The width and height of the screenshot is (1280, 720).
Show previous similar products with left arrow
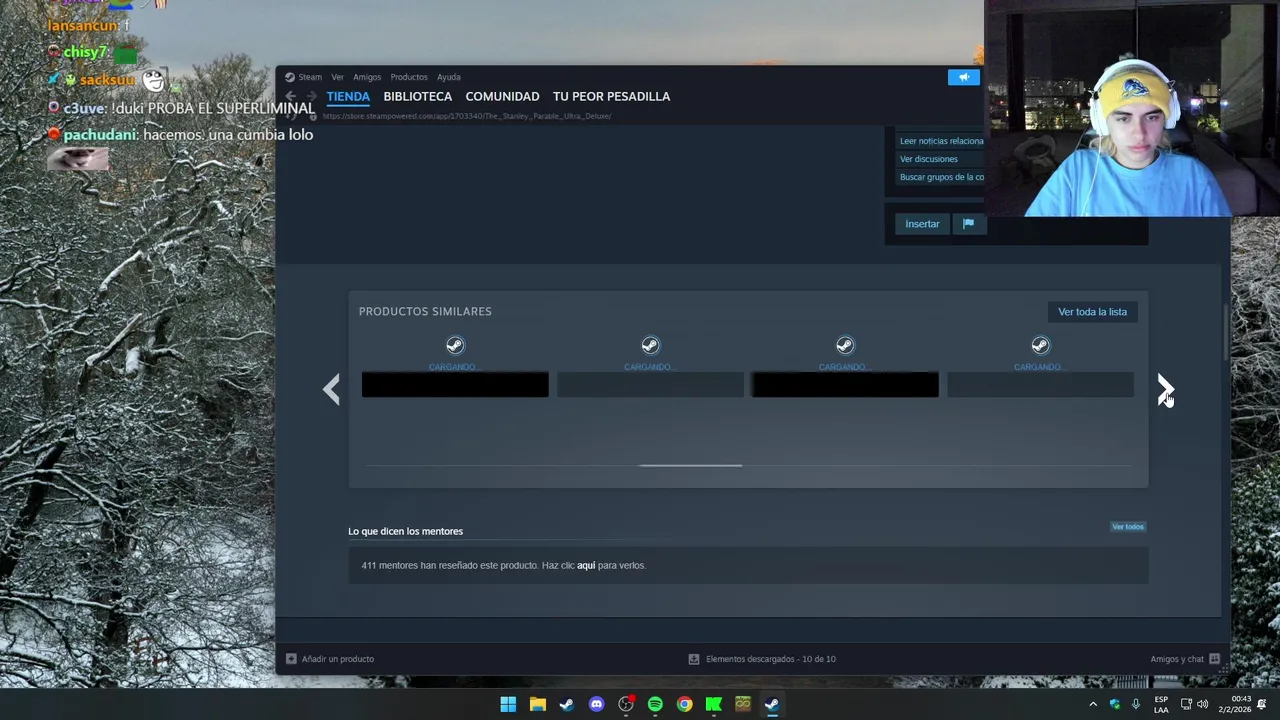(331, 389)
